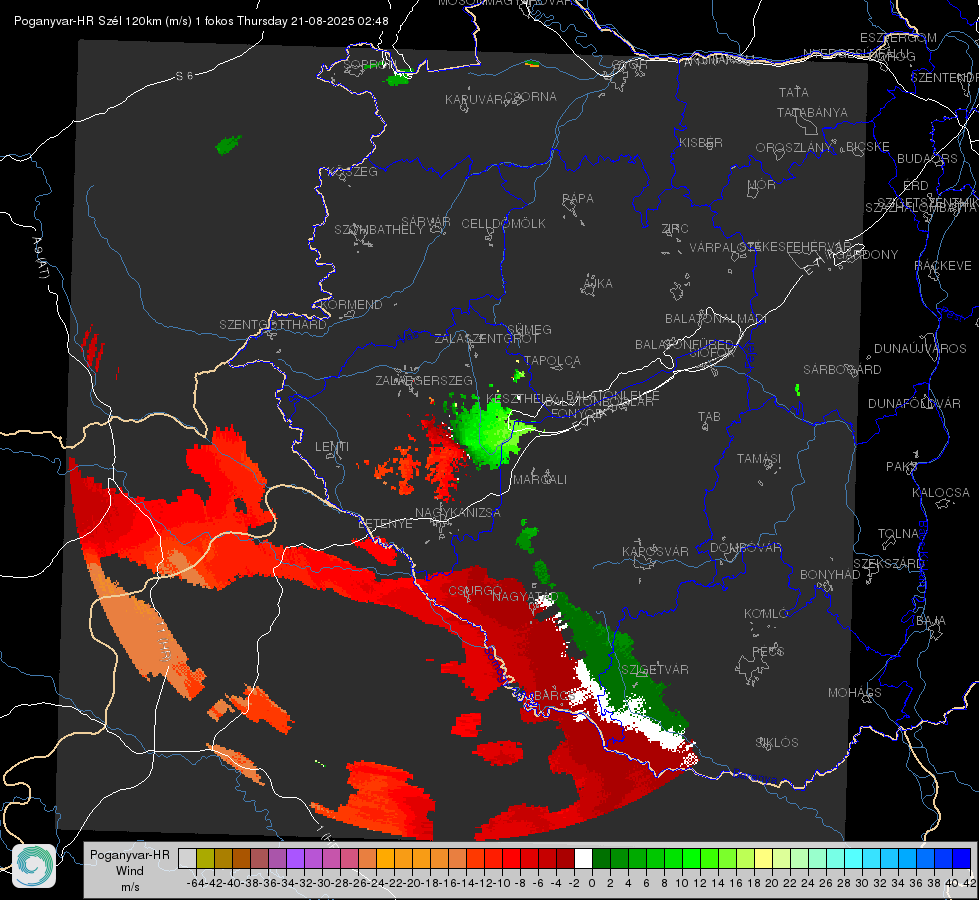Click the BALATONALMADI city label
Viewport: 979px width, 900px height.
(x=716, y=319)
